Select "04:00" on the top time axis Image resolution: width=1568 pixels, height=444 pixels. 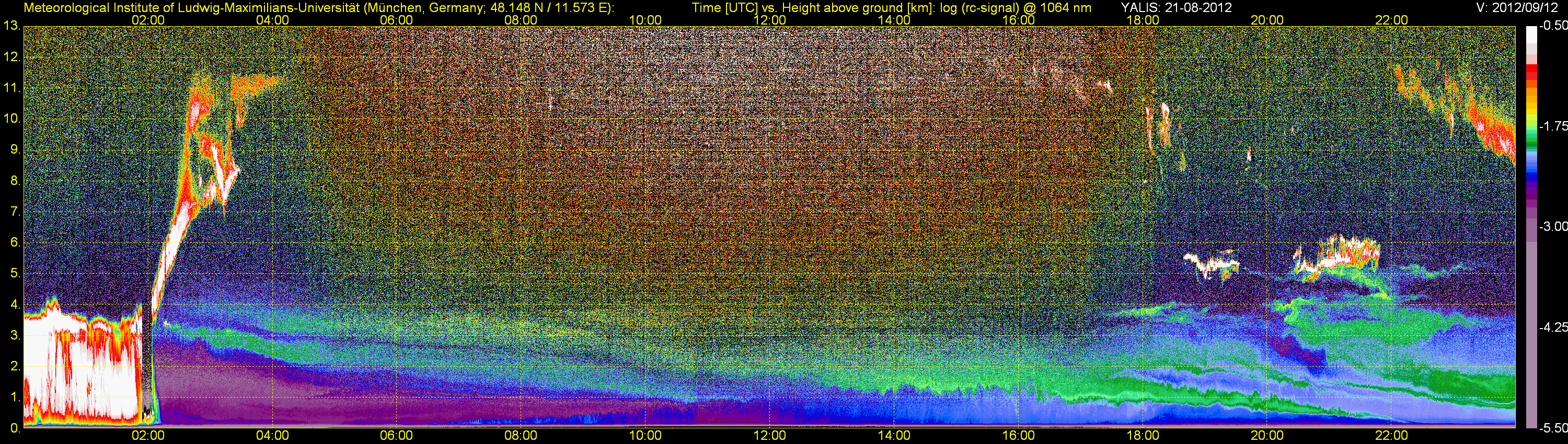272,19
